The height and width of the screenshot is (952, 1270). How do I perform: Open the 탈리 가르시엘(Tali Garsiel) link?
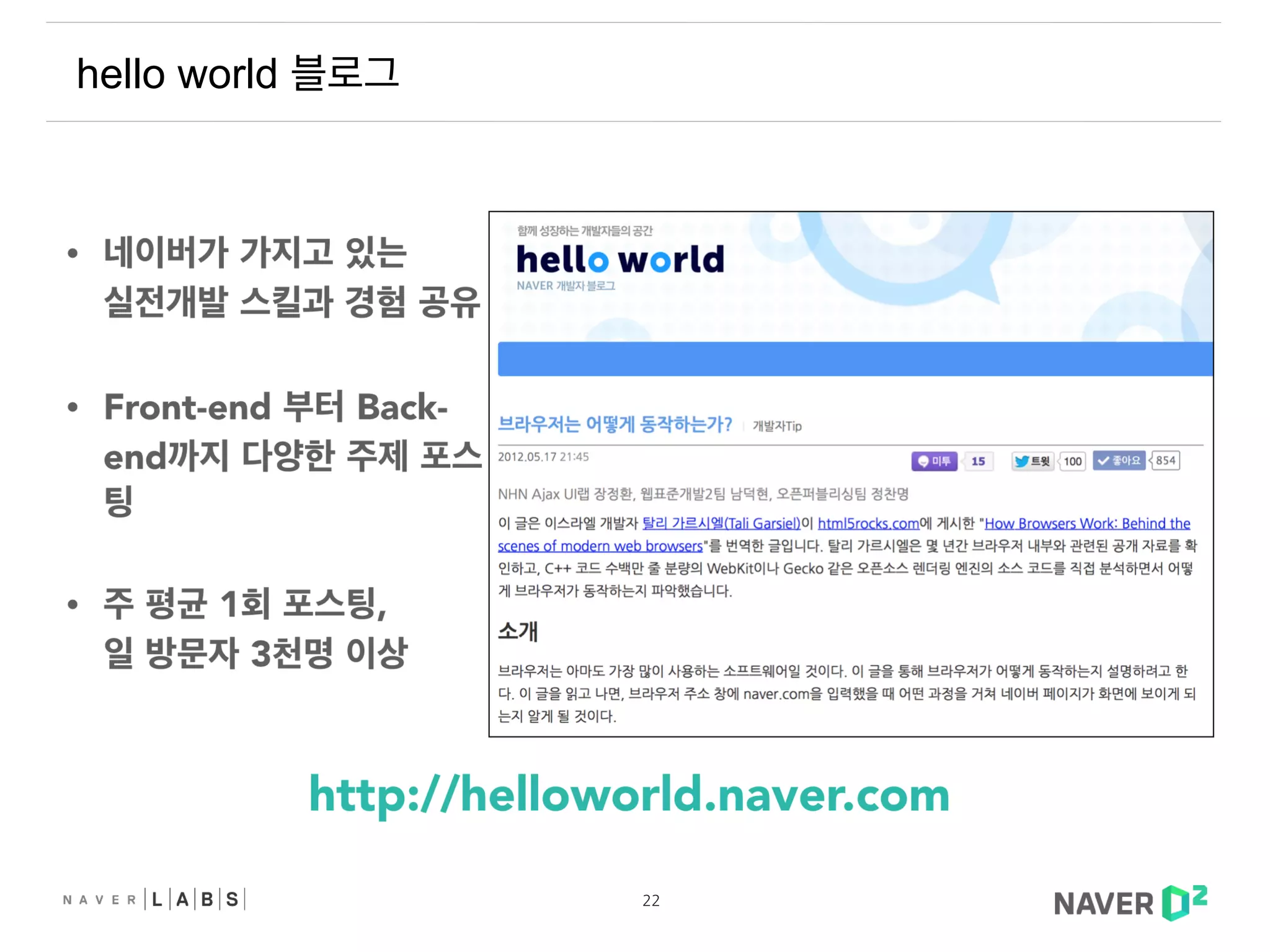coord(721,523)
